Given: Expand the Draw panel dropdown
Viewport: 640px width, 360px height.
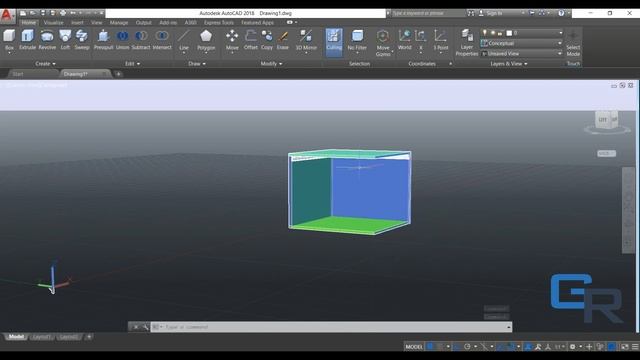Looking at the screenshot, I should pyautogui.click(x=197, y=64).
